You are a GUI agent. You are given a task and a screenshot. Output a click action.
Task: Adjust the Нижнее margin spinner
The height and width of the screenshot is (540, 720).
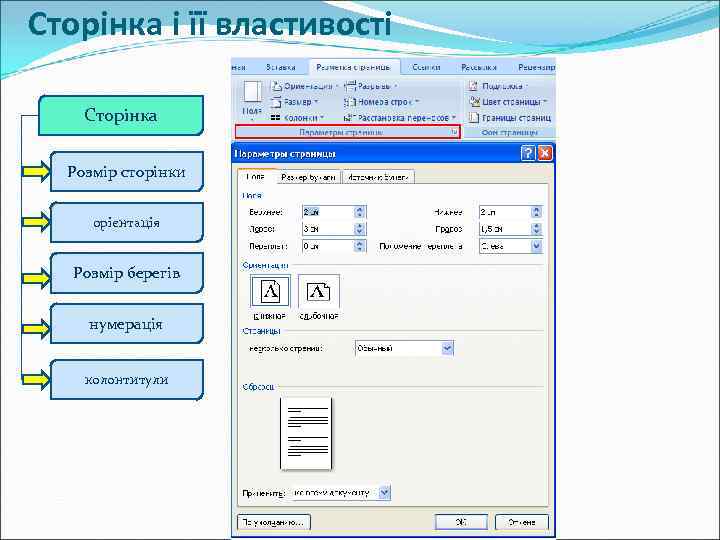[536, 212]
